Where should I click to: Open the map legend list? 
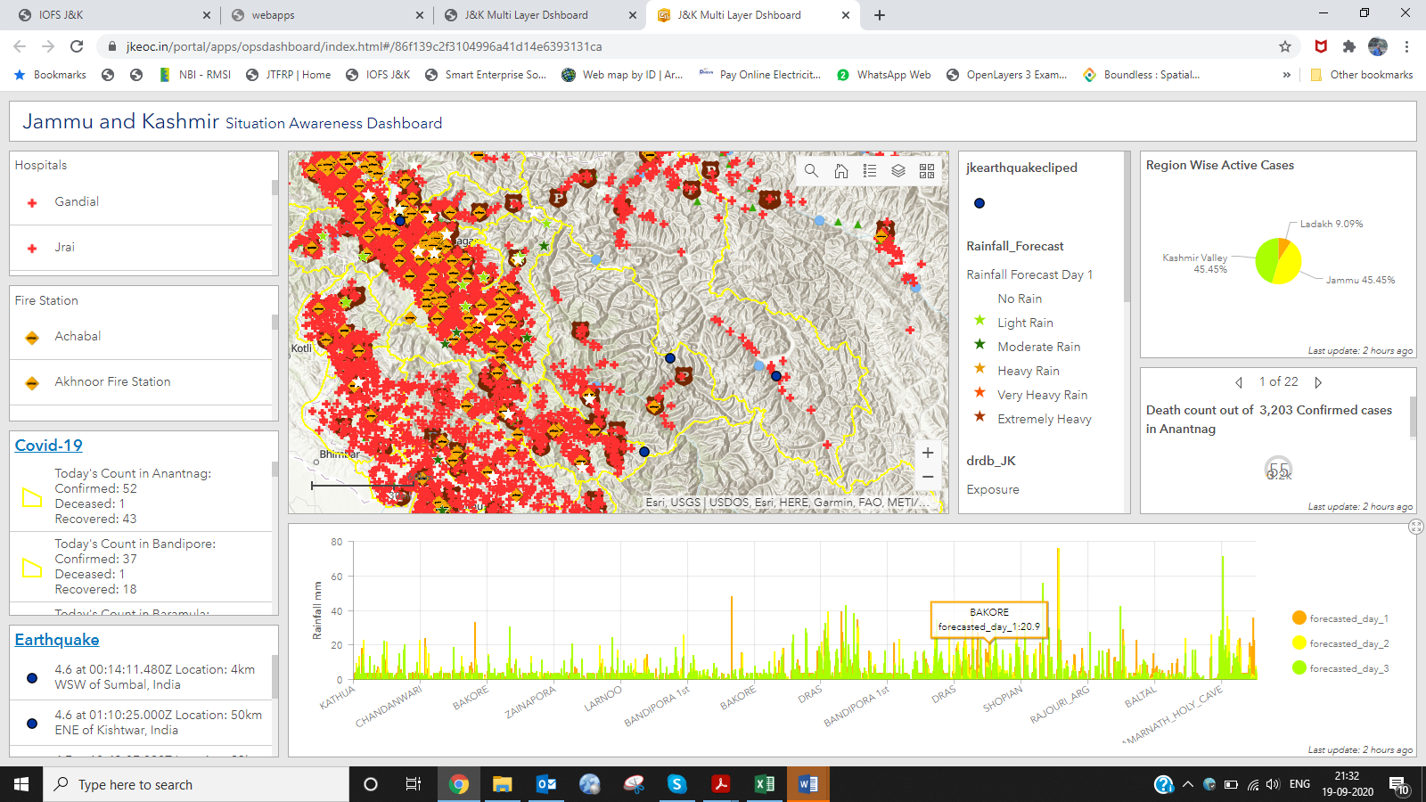[x=869, y=170]
